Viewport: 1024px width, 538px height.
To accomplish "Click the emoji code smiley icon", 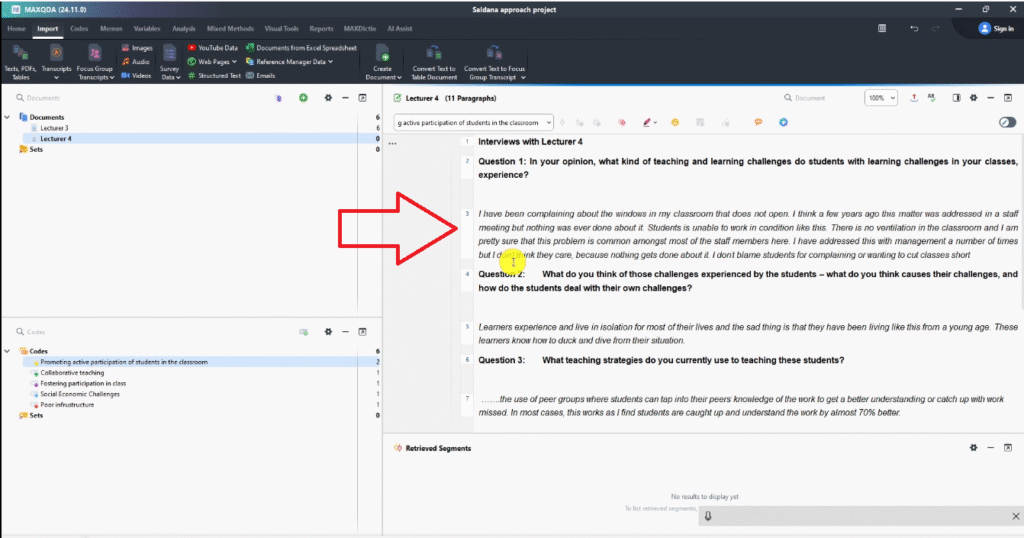I will point(675,122).
